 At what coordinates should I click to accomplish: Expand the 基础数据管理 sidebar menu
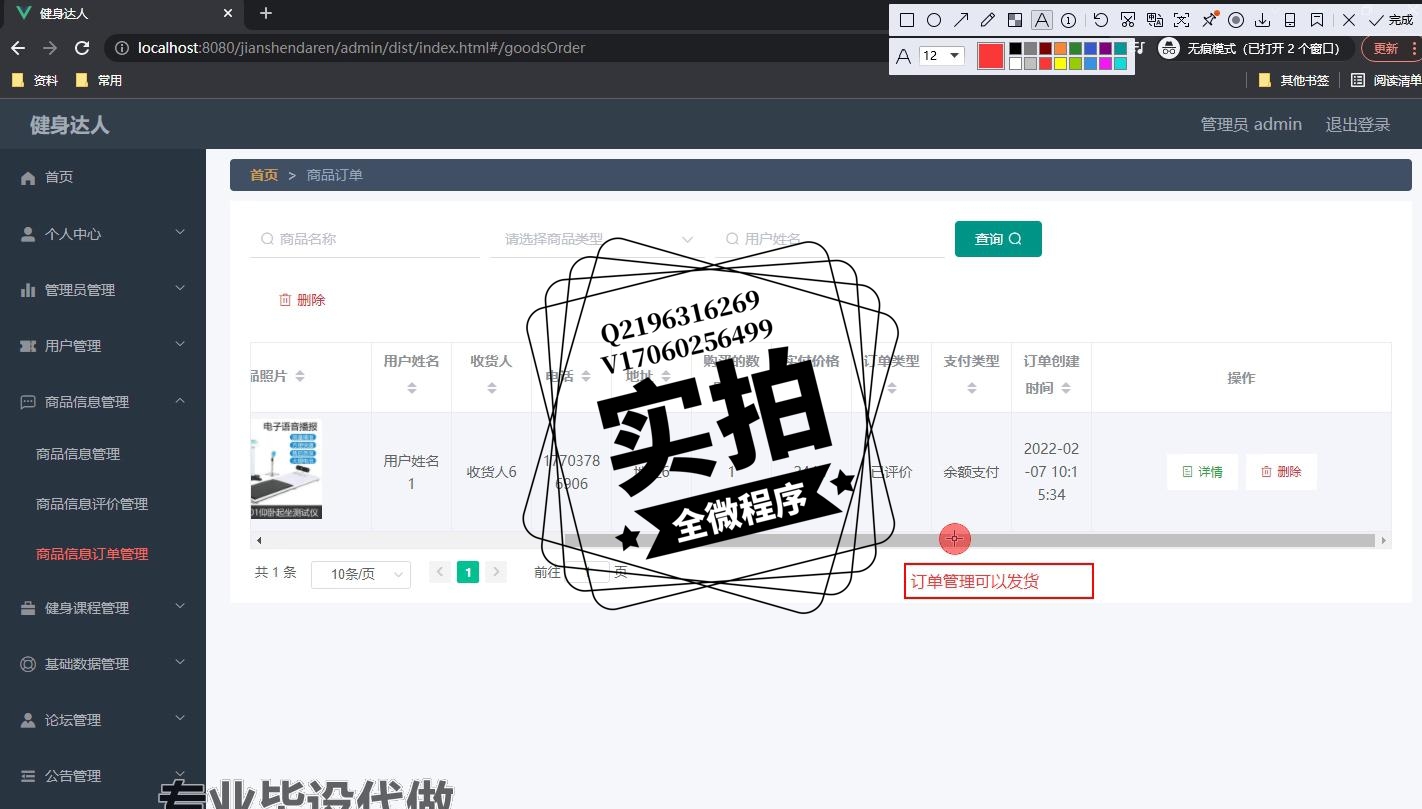[x=103, y=663]
